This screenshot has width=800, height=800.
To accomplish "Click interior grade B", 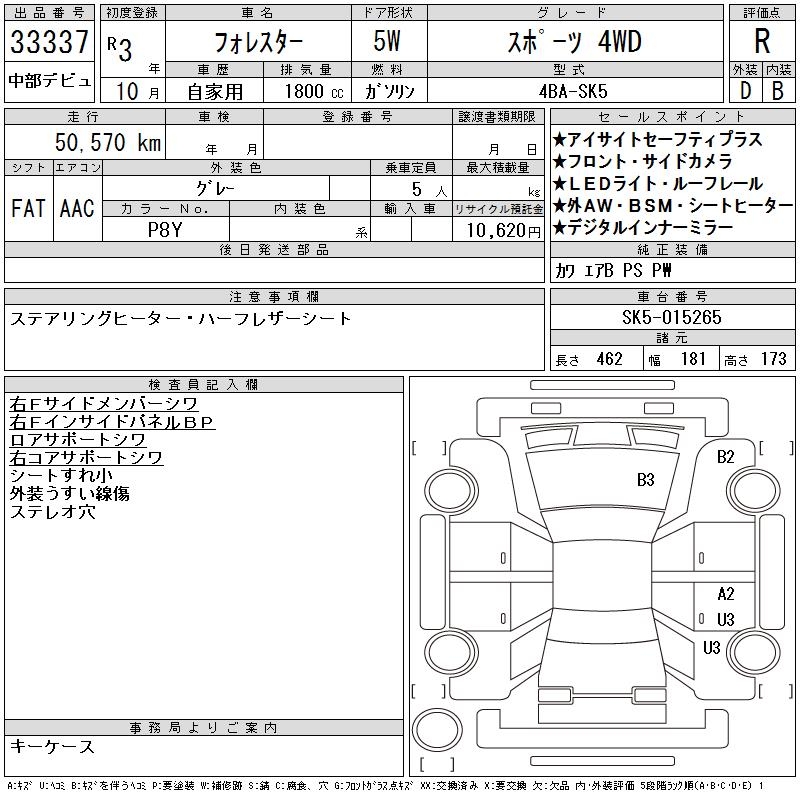I will point(778,91).
